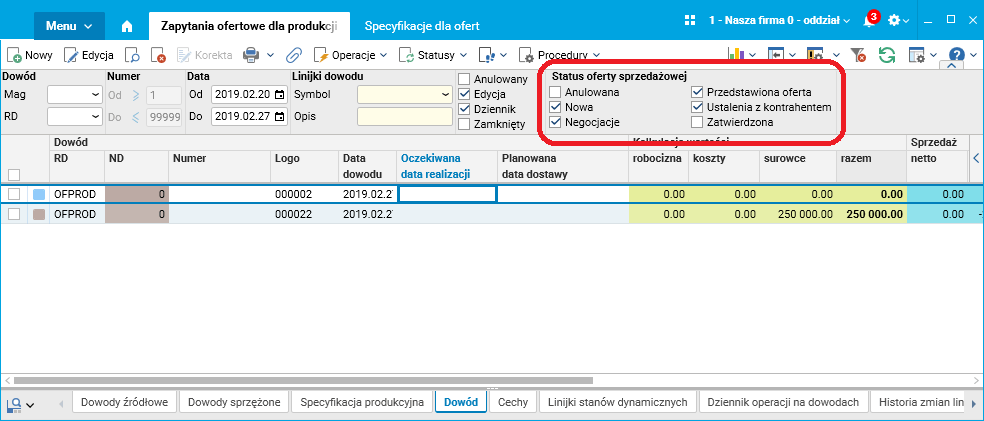Click brown color marker in row 000022
This screenshot has width=984, height=421.
(x=38, y=214)
